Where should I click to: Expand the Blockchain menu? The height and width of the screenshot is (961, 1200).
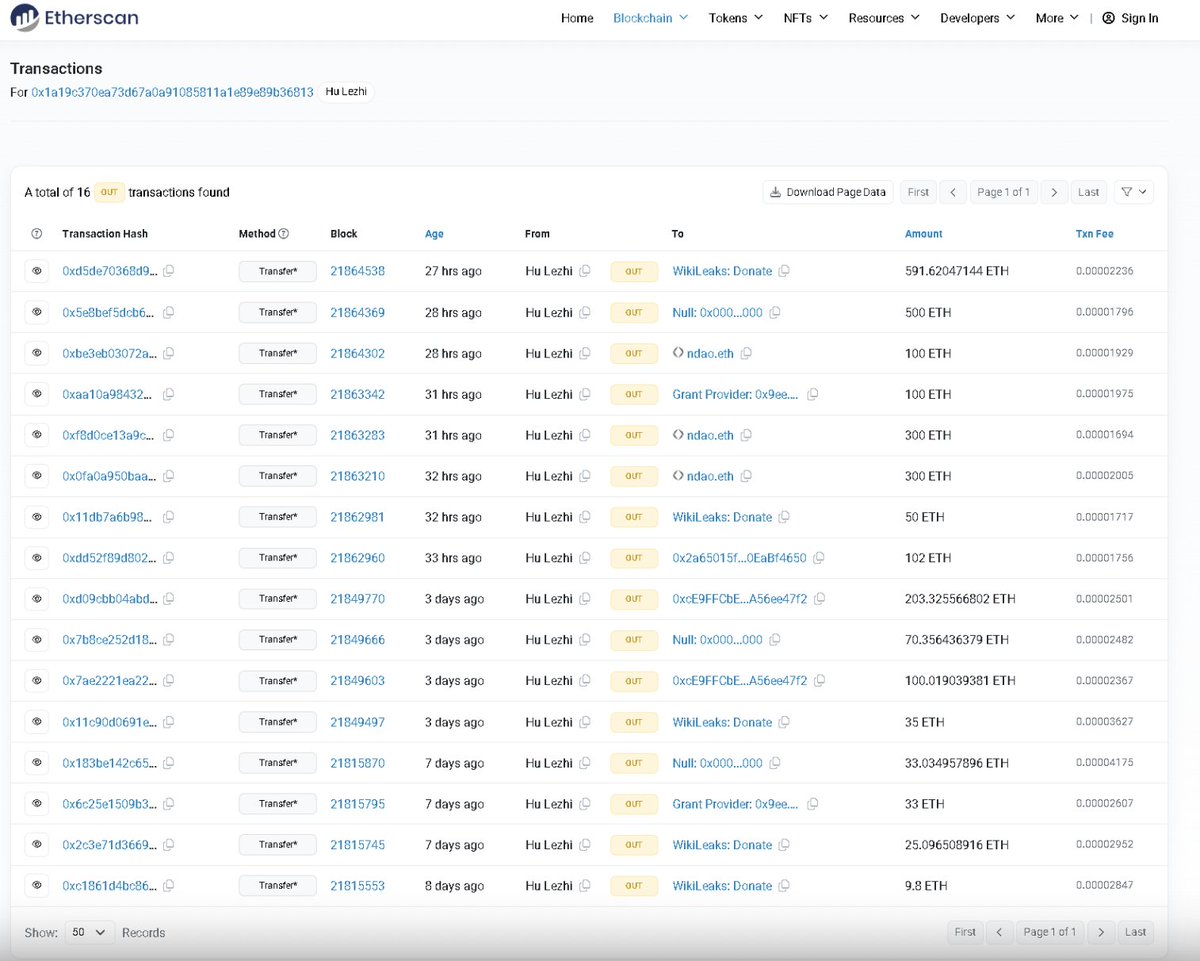tap(650, 18)
